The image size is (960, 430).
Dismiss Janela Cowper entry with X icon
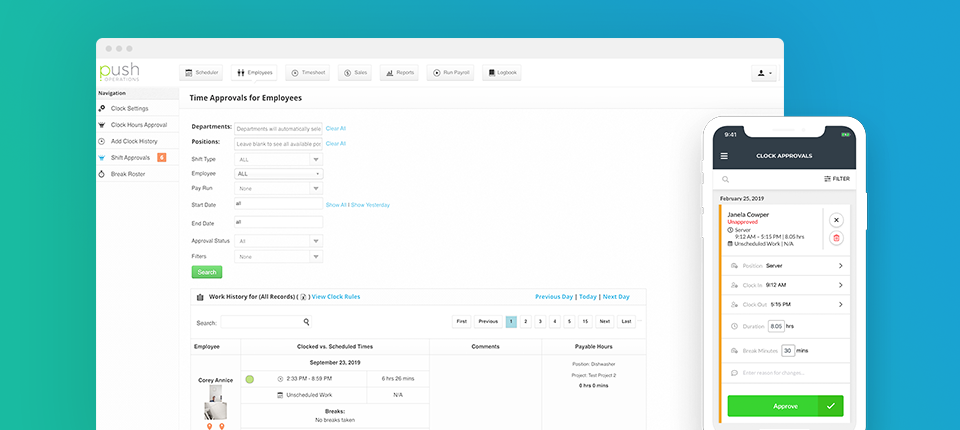click(836, 220)
